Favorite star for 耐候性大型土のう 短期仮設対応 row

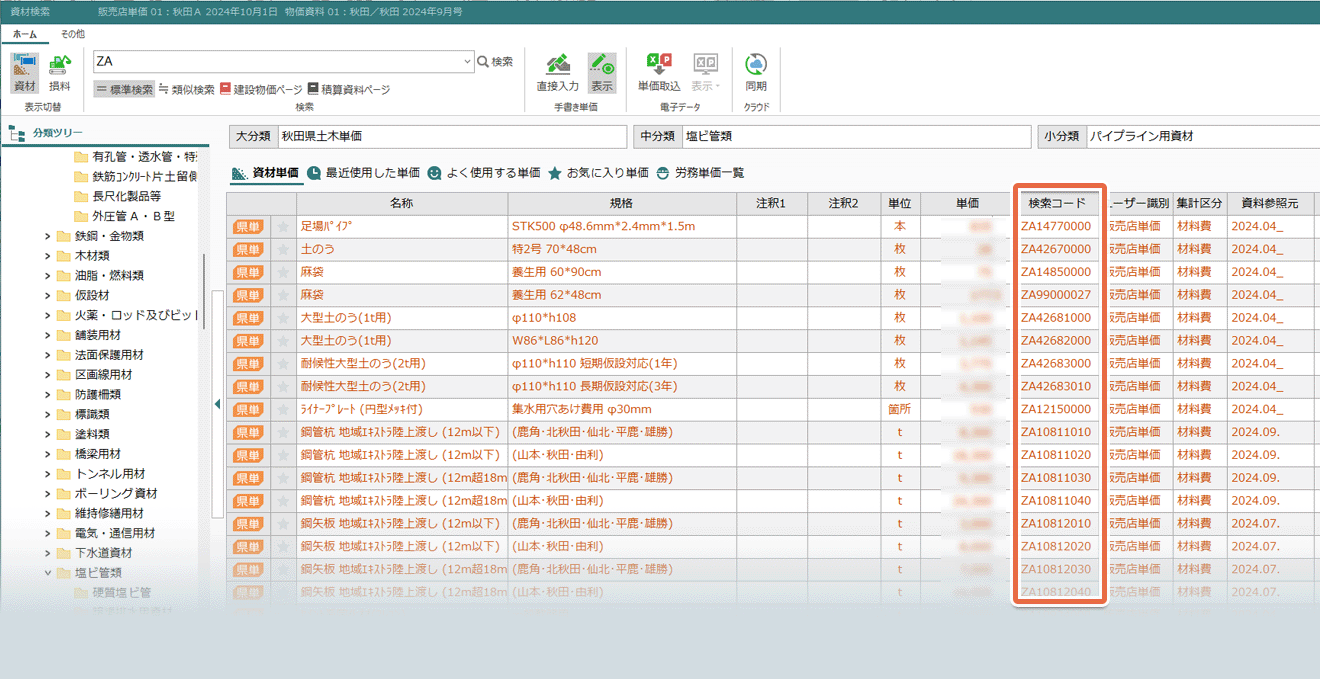(x=283, y=364)
